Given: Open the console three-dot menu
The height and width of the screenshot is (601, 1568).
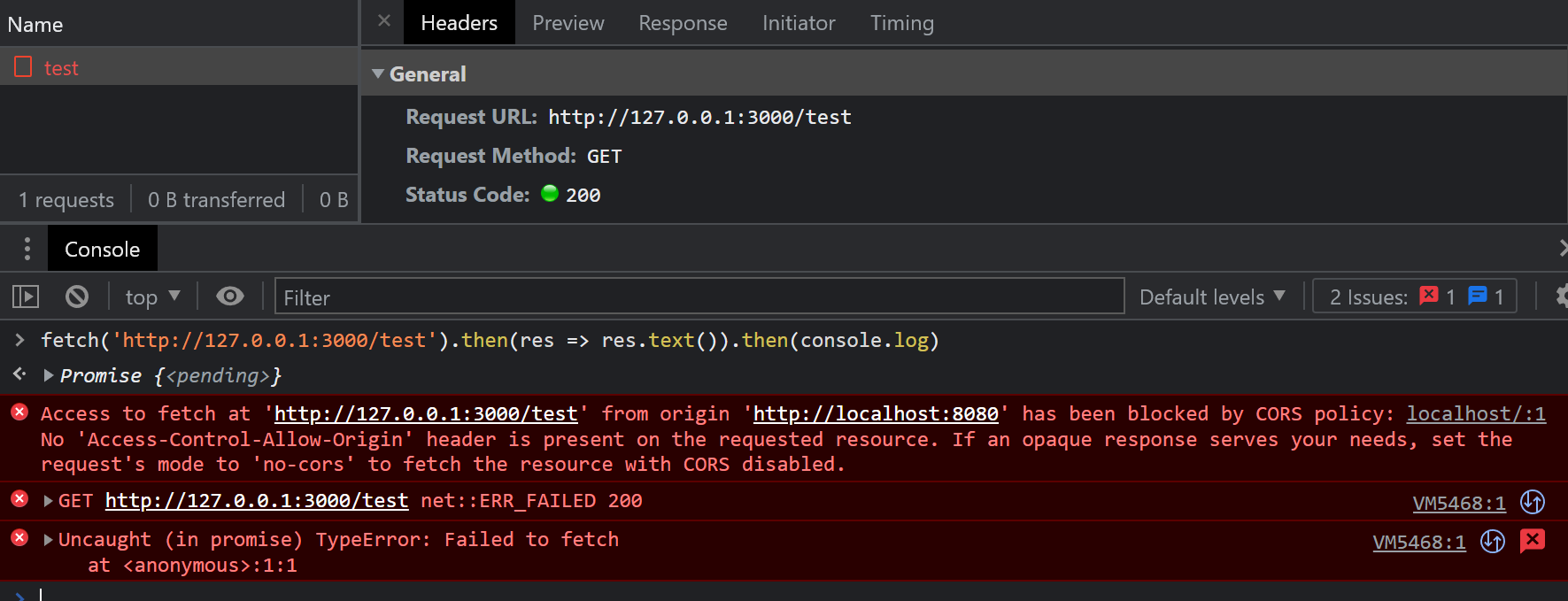Looking at the screenshot, I should 27,250.
